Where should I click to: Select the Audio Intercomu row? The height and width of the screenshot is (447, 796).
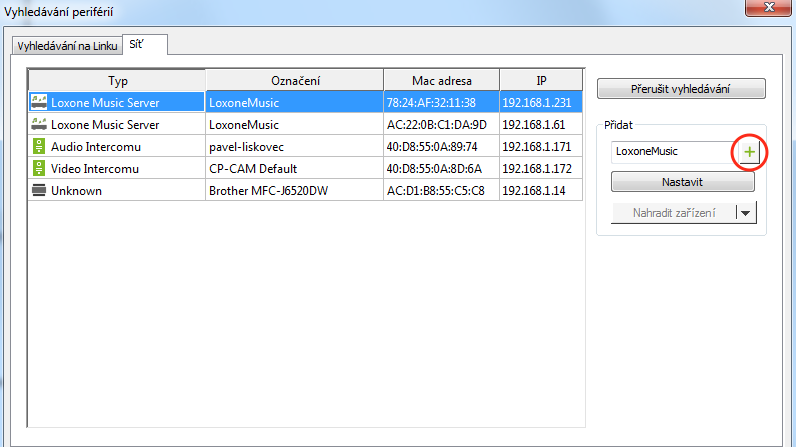(305, 147)
